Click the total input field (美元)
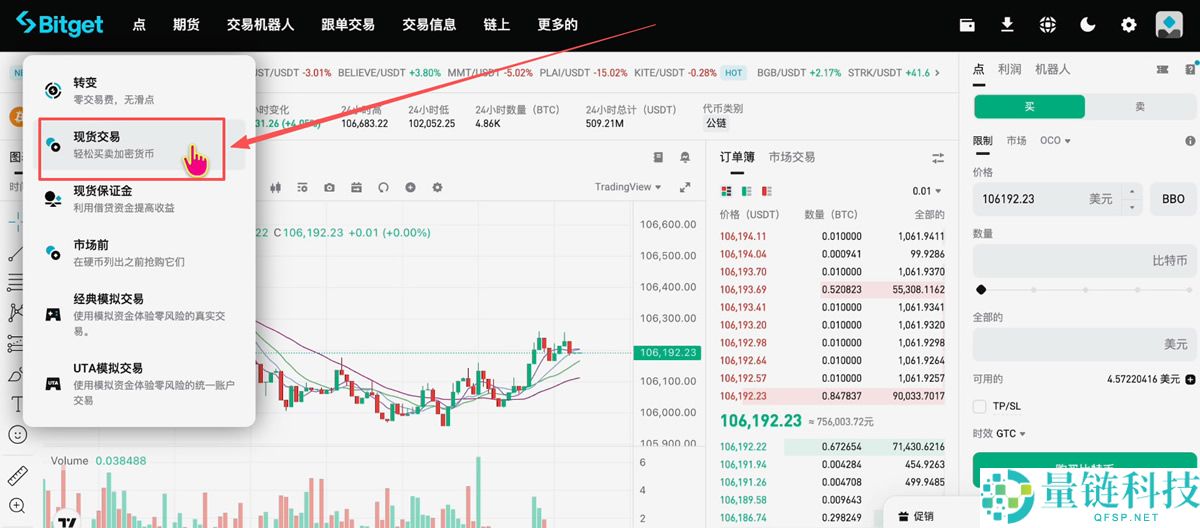This screenshot has width=1200, height=528. (x=1085, y=344)
